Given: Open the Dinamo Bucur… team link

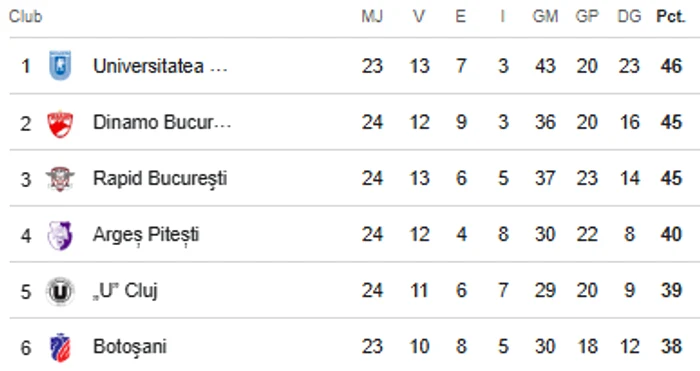Looking at the screenshot, I should point(162,122).
